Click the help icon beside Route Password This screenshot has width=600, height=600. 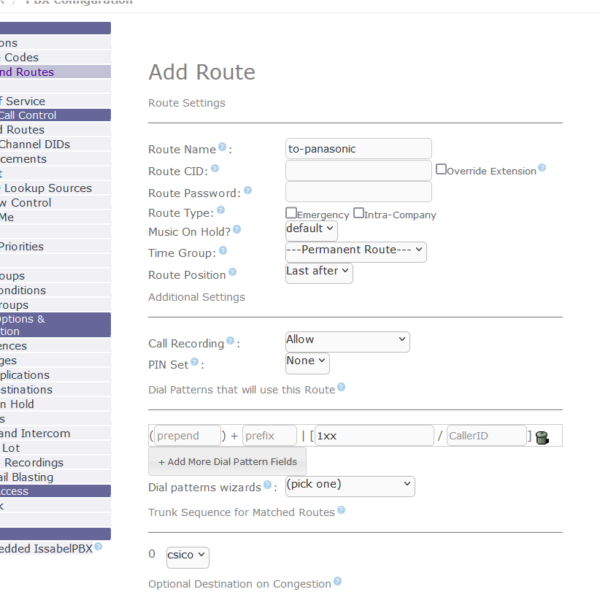(247, 190)
